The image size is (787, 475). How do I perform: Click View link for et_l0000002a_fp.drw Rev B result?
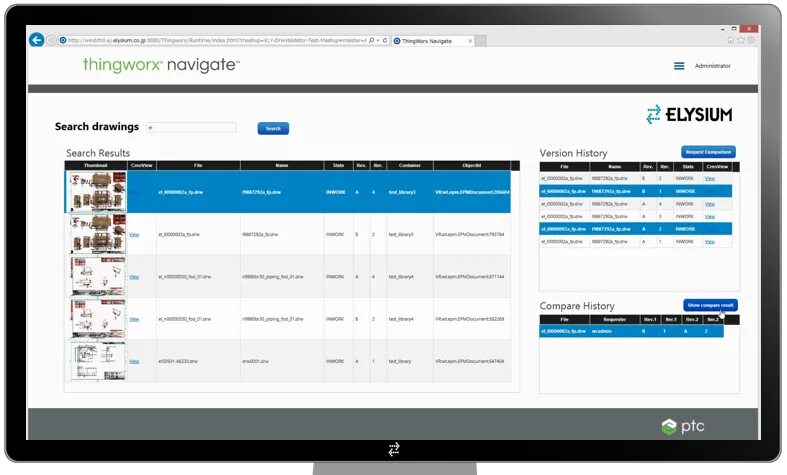(134, 234)
